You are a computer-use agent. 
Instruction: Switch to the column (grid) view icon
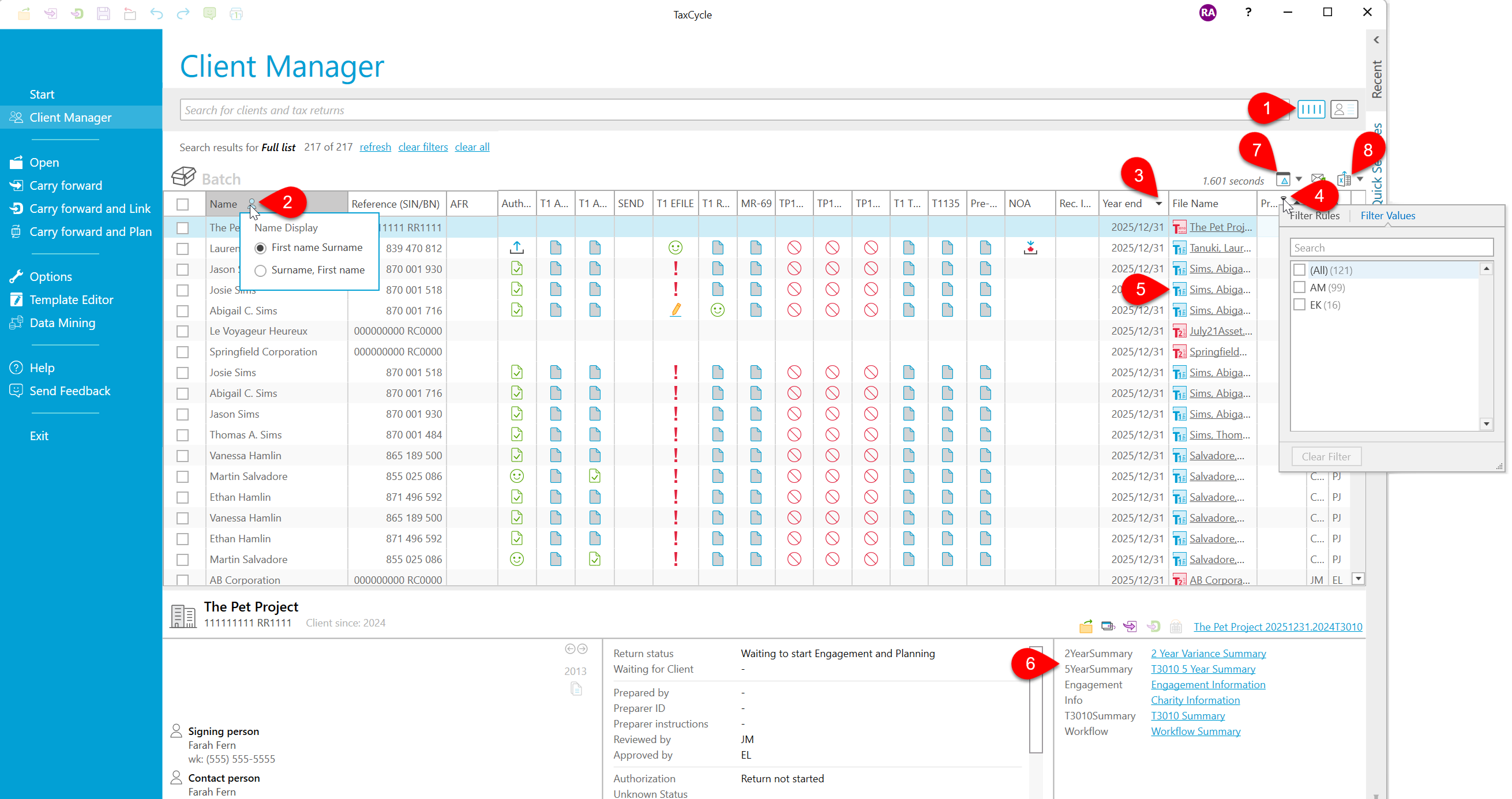(1311, 109)
